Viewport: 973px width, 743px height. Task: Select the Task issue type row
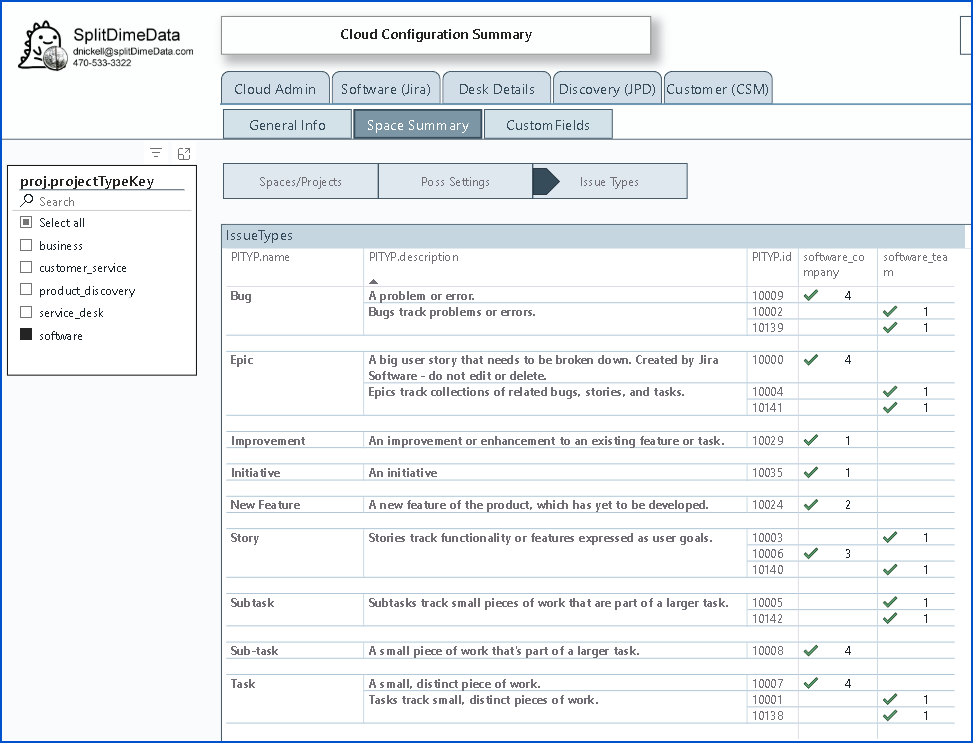243,683
